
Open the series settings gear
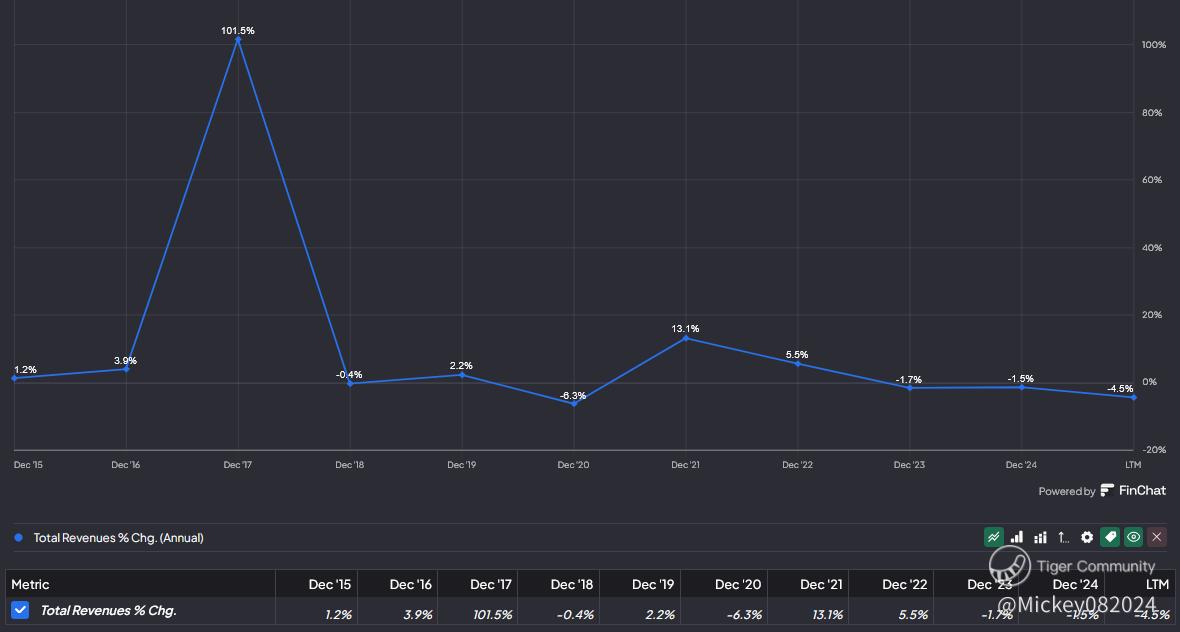click(1087, 537)
